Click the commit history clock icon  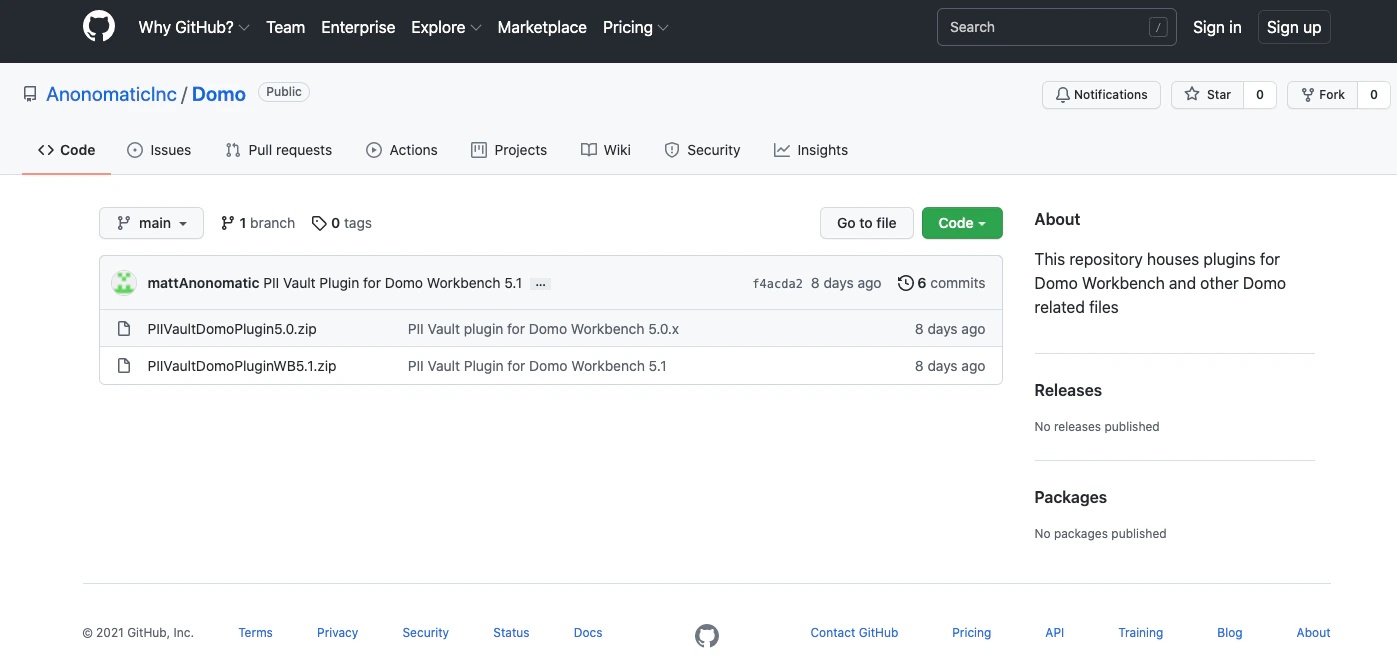point(906,283)
